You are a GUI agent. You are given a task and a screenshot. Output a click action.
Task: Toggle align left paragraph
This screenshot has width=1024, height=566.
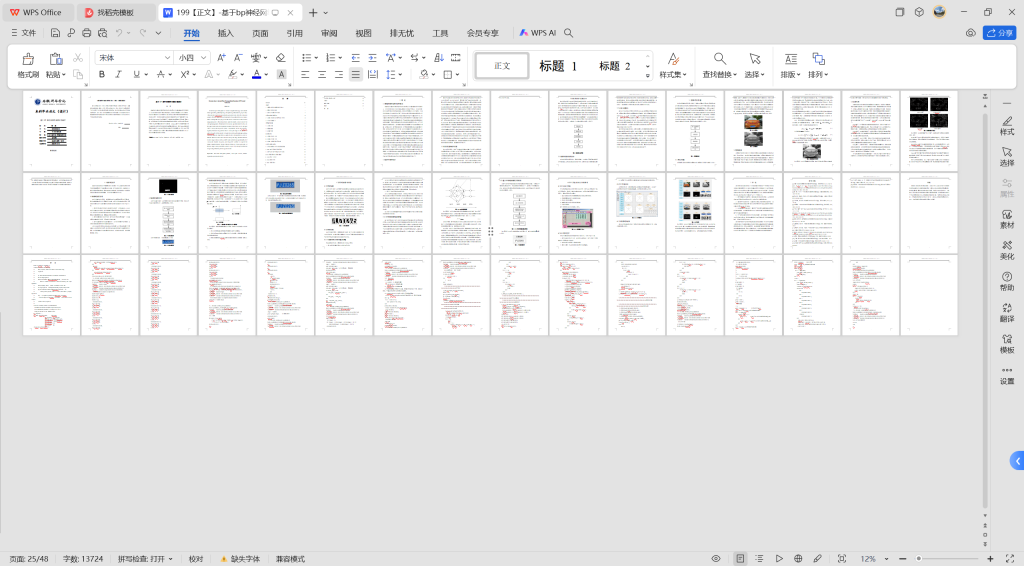point(305,74)
